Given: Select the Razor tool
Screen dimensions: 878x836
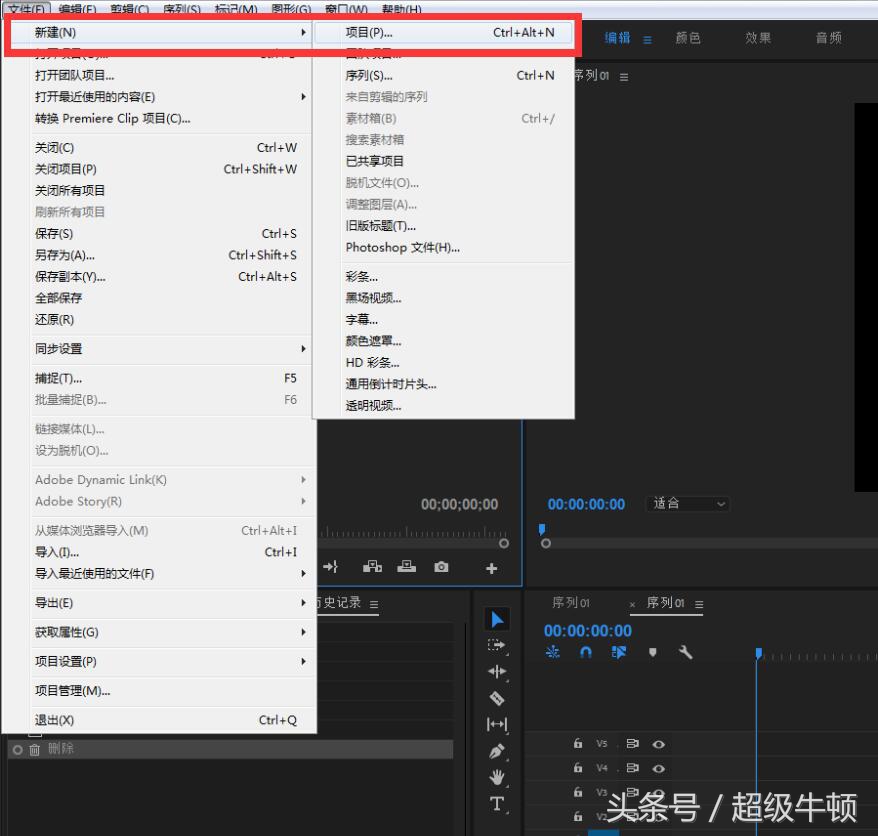Looking at the screenshot, I should point(497,696).
